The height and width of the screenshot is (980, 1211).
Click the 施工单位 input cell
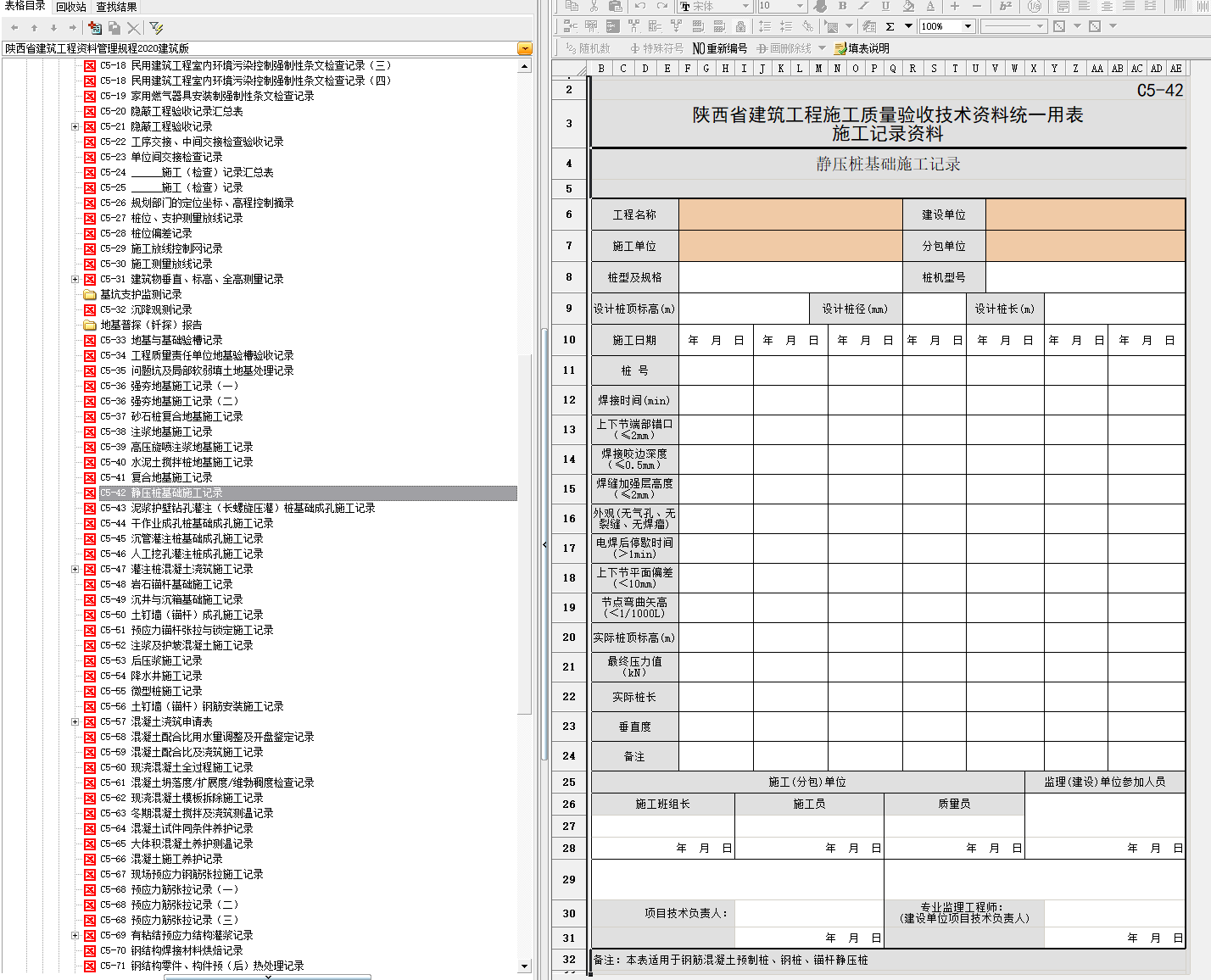tap(790, 246)
